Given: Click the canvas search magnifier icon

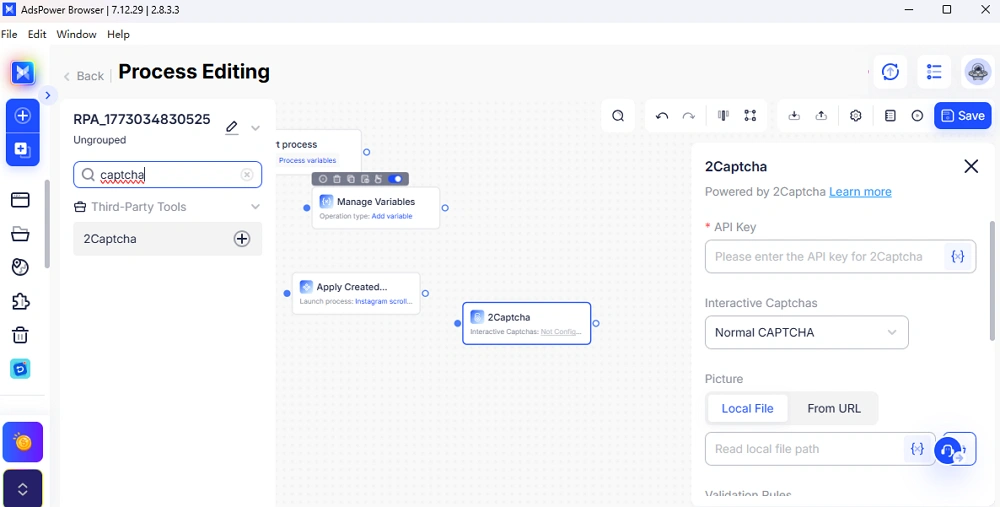Looking at the screenshot, I should coord(618,116).
